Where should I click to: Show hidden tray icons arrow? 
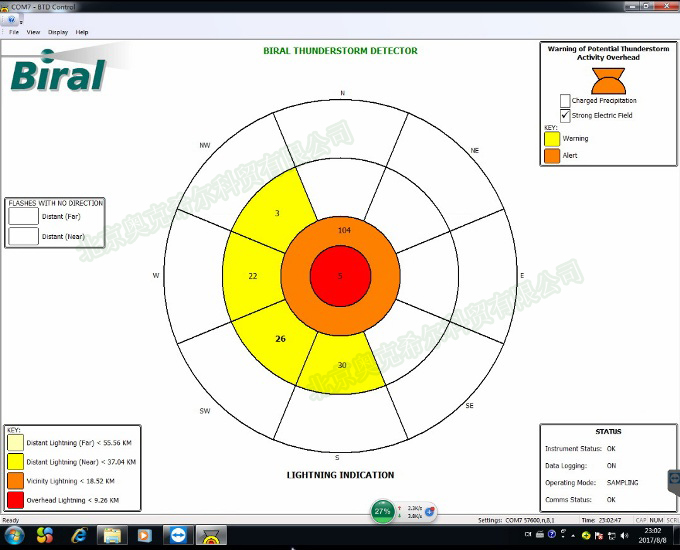(x=573, y=536)
